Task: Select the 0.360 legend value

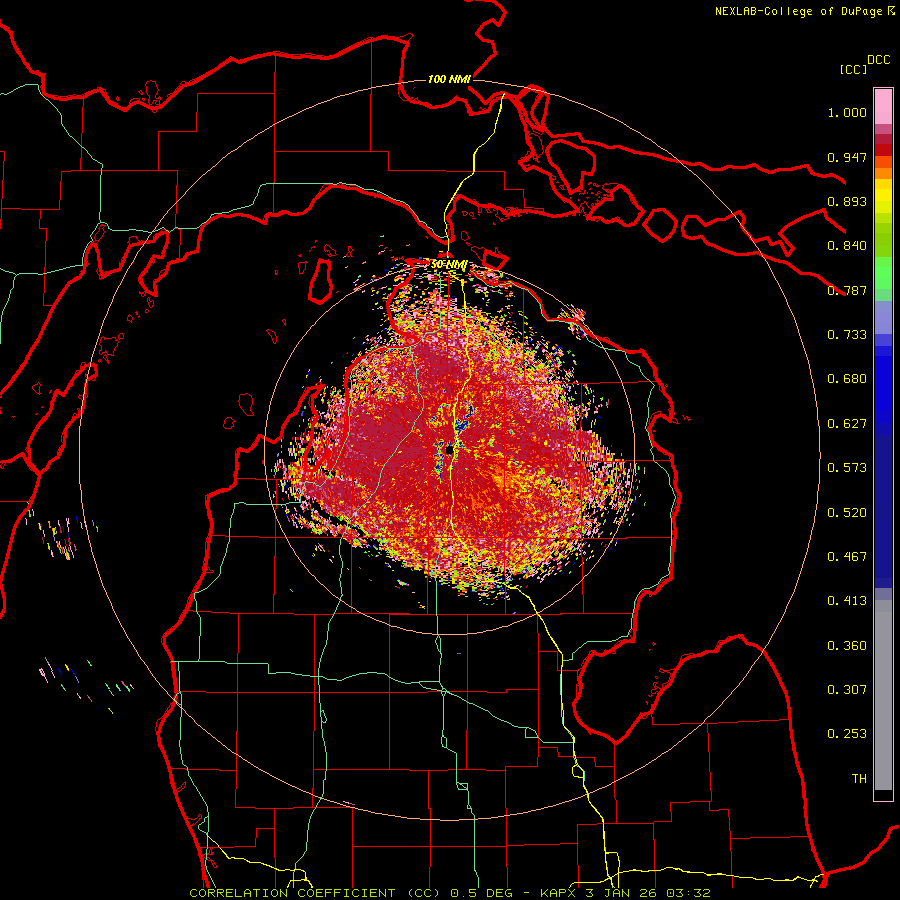Action: [847, 646]
